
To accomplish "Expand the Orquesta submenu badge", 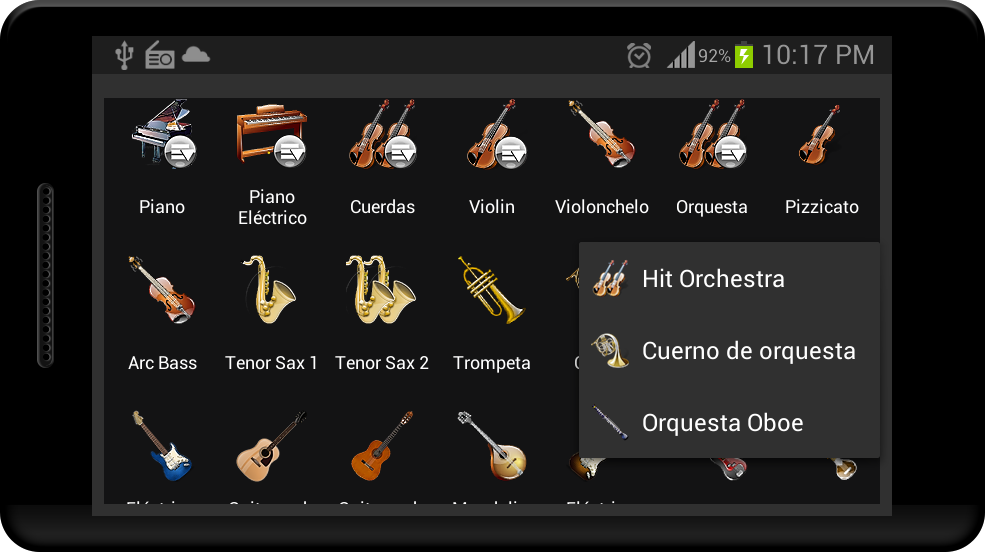I will (731, 152).
